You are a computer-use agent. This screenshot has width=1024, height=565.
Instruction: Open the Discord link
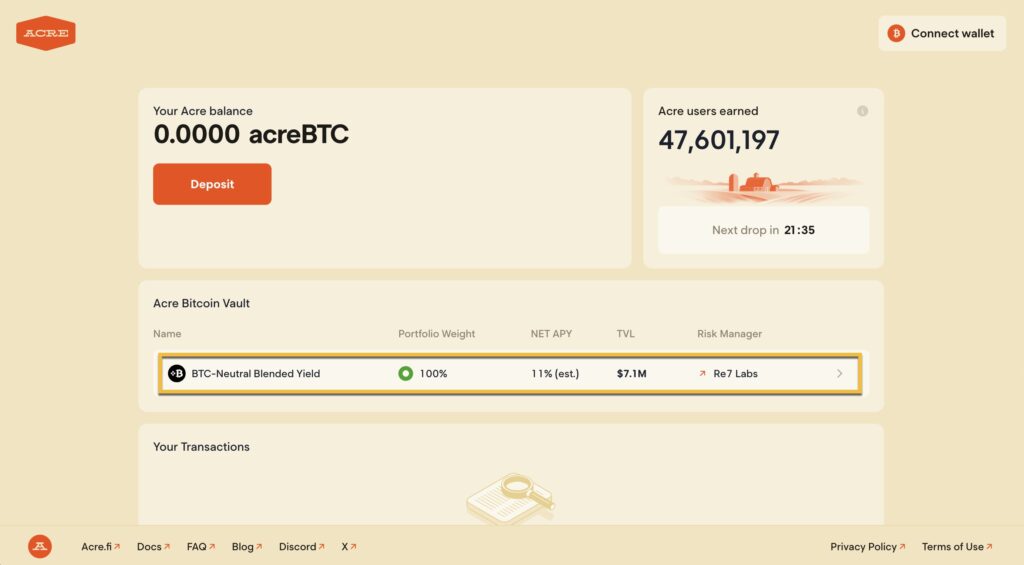tap(302, 547)
